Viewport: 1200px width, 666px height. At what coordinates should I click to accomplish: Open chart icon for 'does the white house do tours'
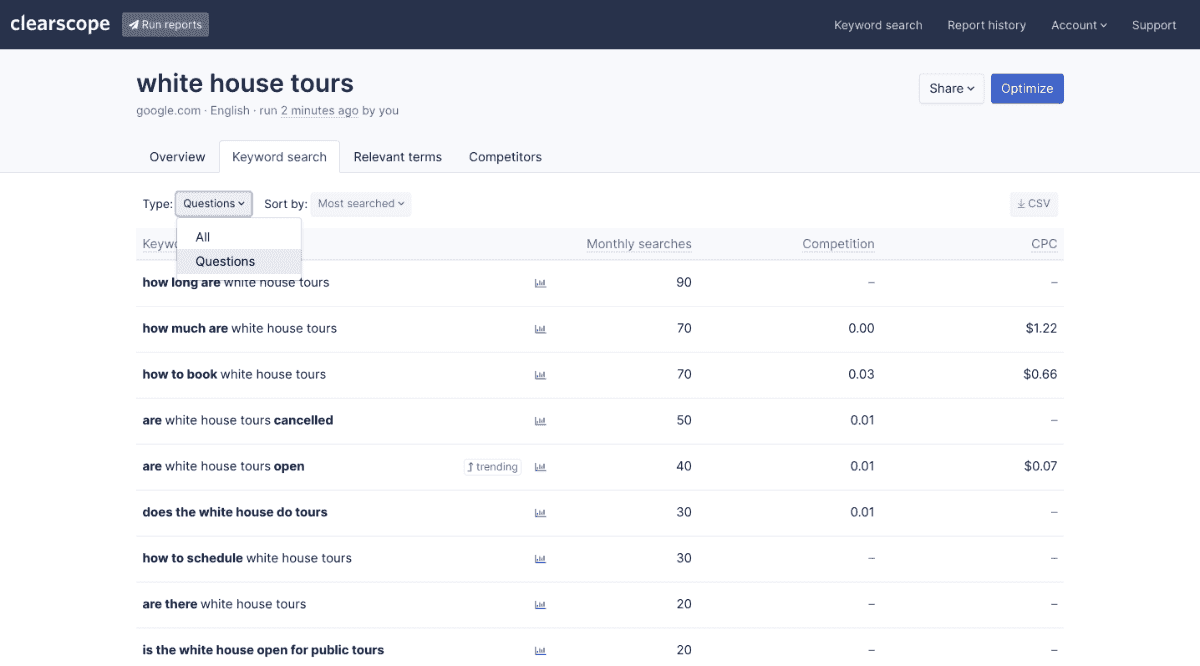[x=540, y=512]
